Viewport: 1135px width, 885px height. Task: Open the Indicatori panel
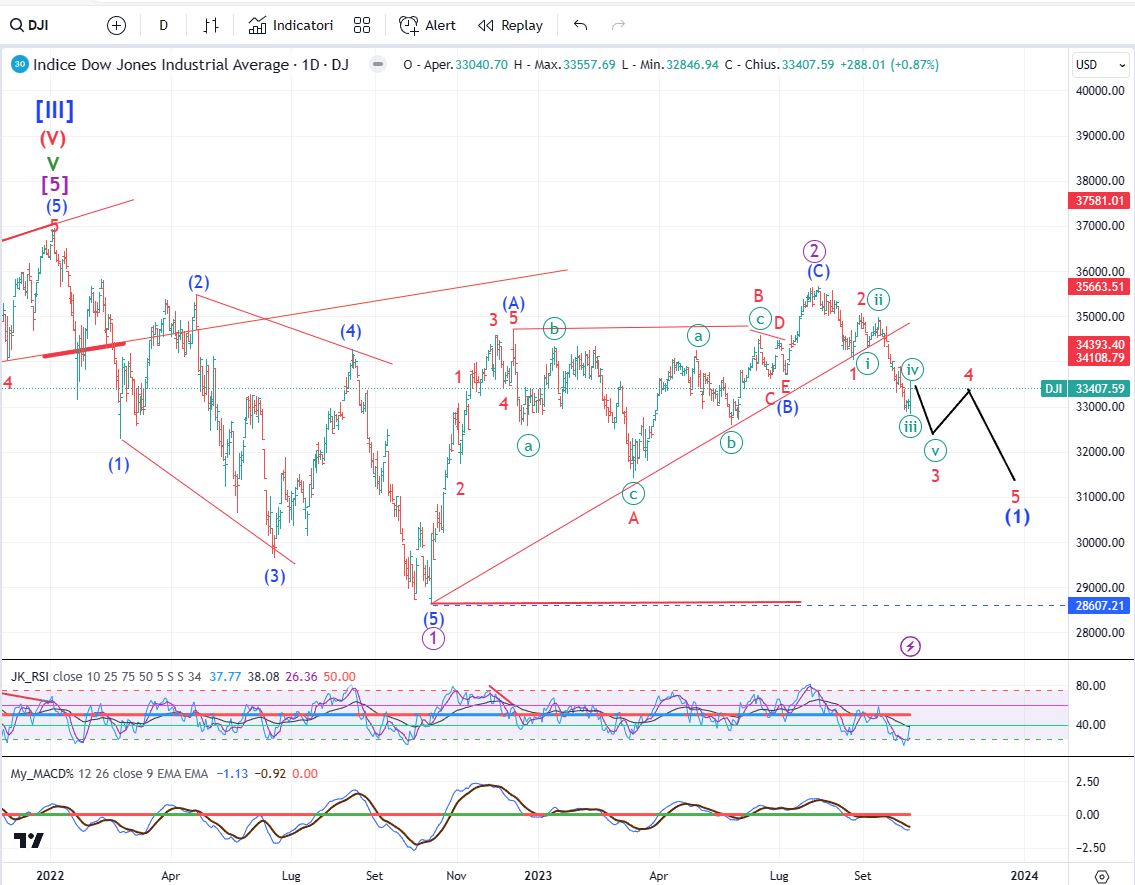291,25
